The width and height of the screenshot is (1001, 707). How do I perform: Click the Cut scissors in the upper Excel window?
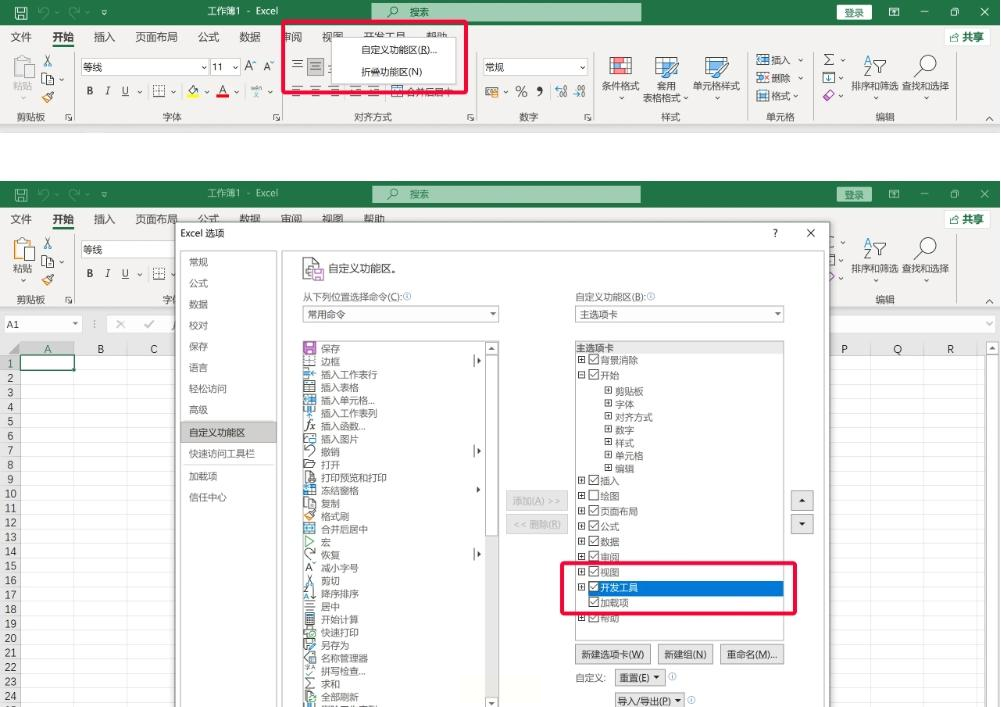click(x=48, y=61)
